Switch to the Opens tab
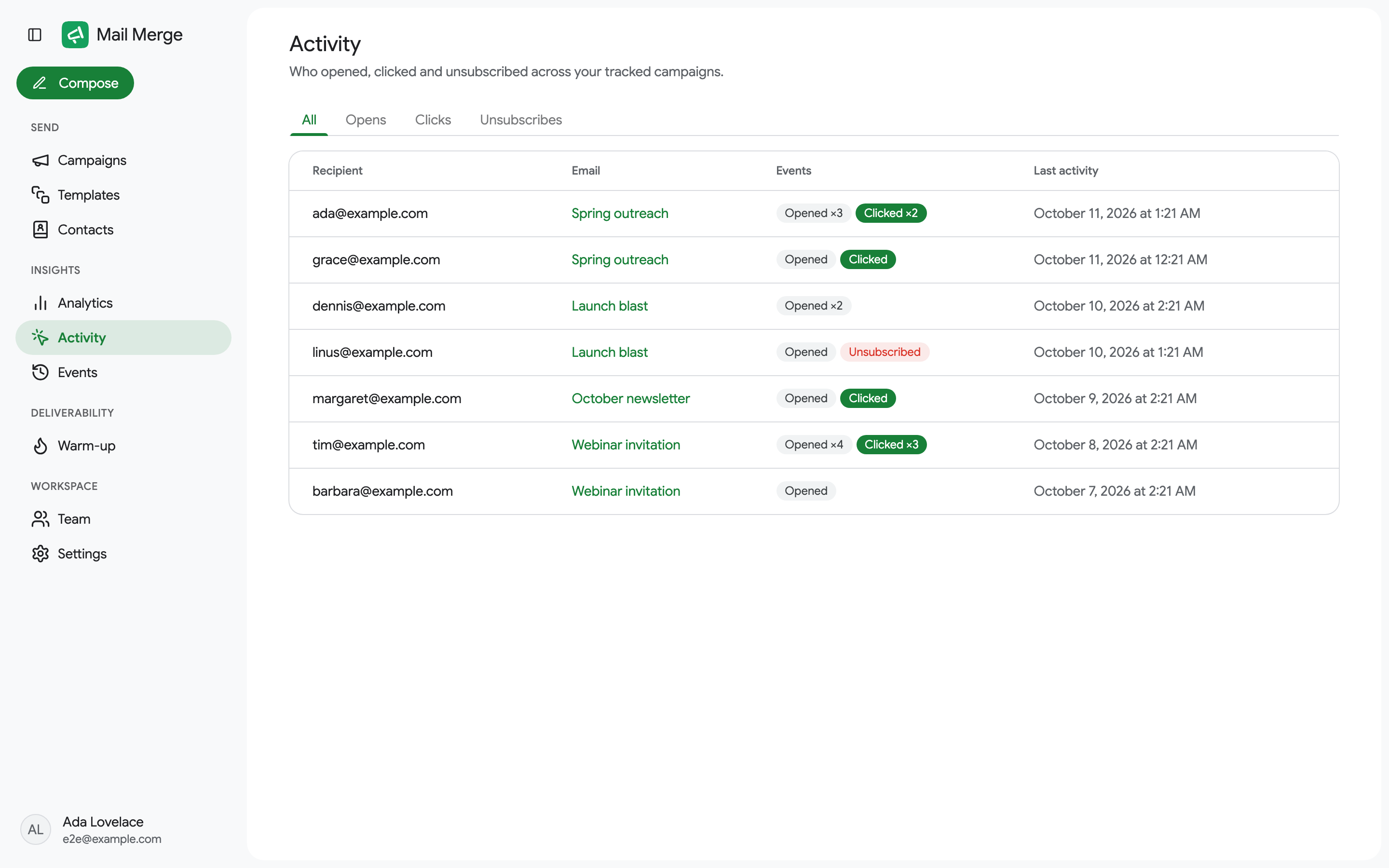The height and width of the screenshot is (868, 1389). point(366,120)
